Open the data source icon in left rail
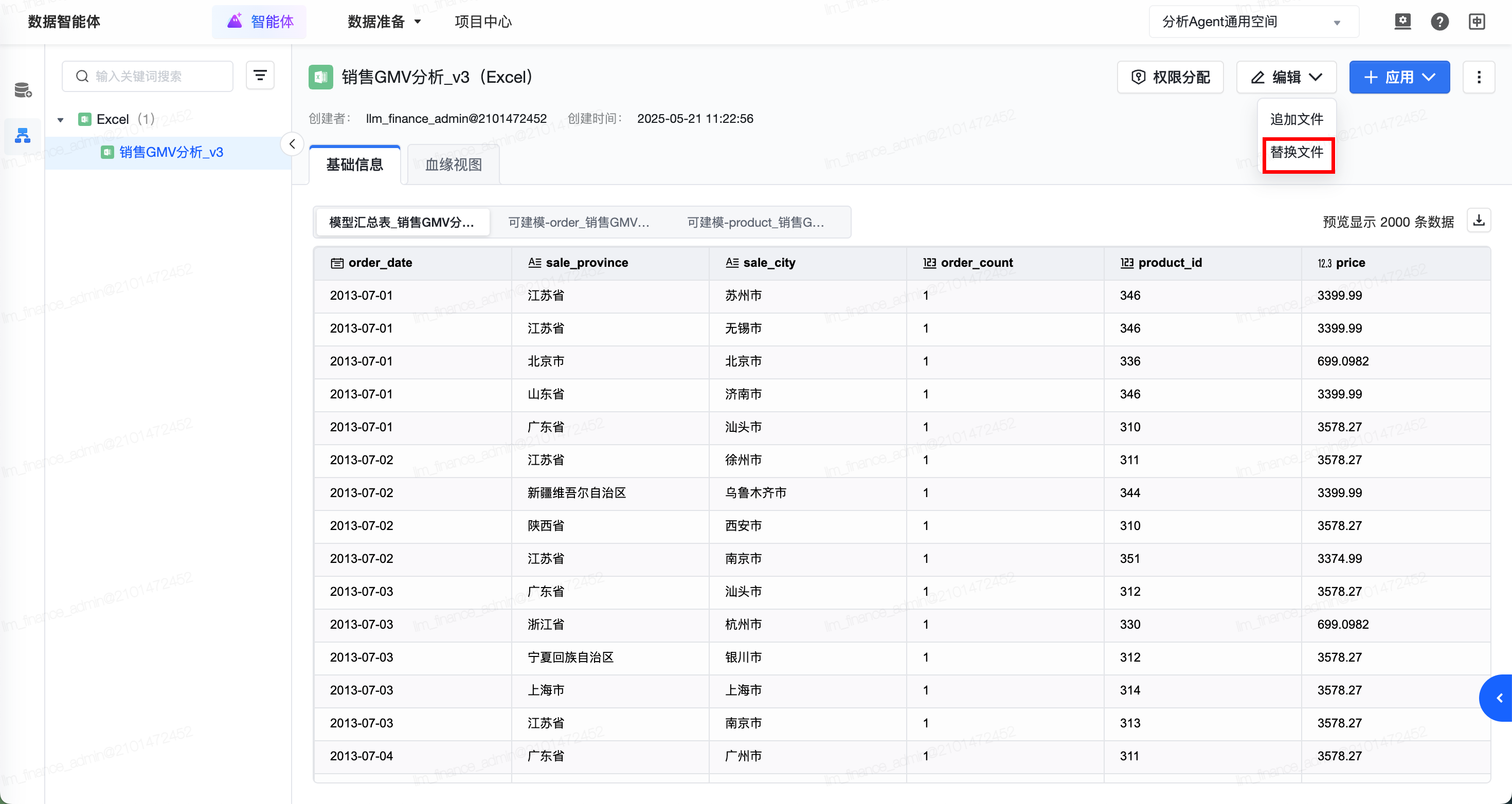Screen dimensions: 1512x804 (x=23, y=90)
